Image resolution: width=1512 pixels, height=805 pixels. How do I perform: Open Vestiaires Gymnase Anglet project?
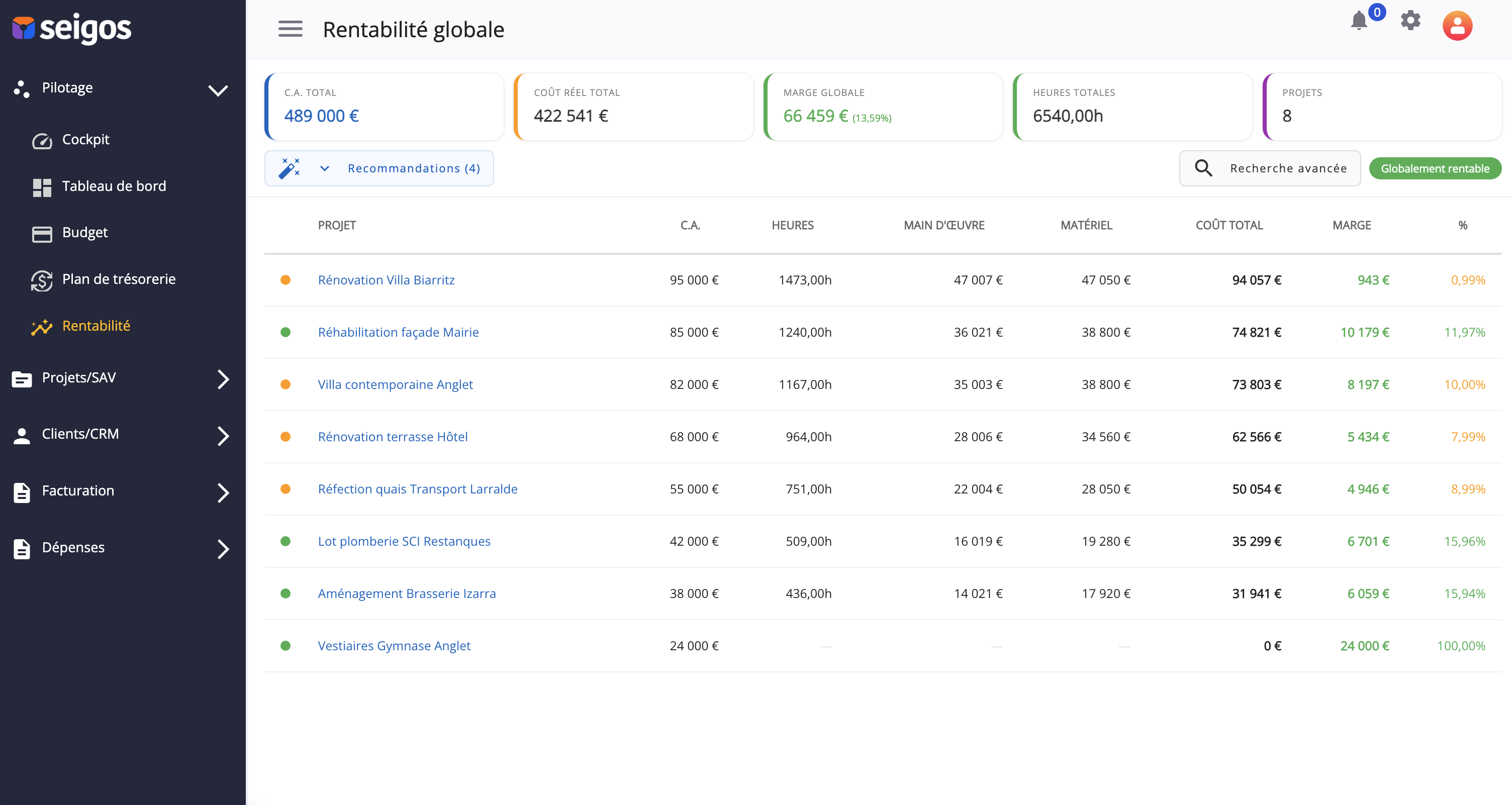click(394, 645)
